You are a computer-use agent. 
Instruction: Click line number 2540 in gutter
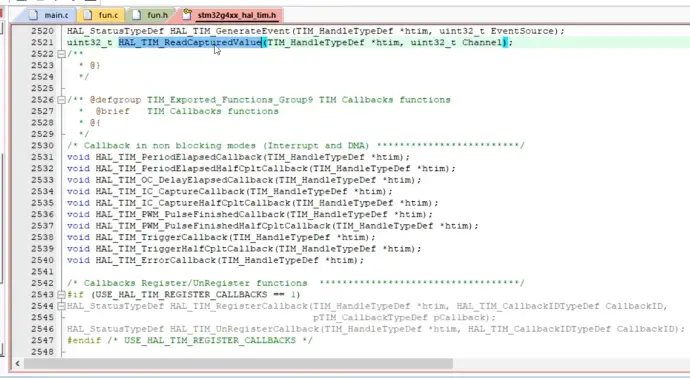42,260
